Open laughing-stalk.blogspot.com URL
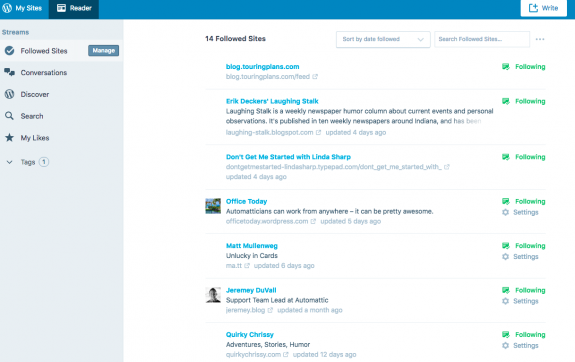 270,132
